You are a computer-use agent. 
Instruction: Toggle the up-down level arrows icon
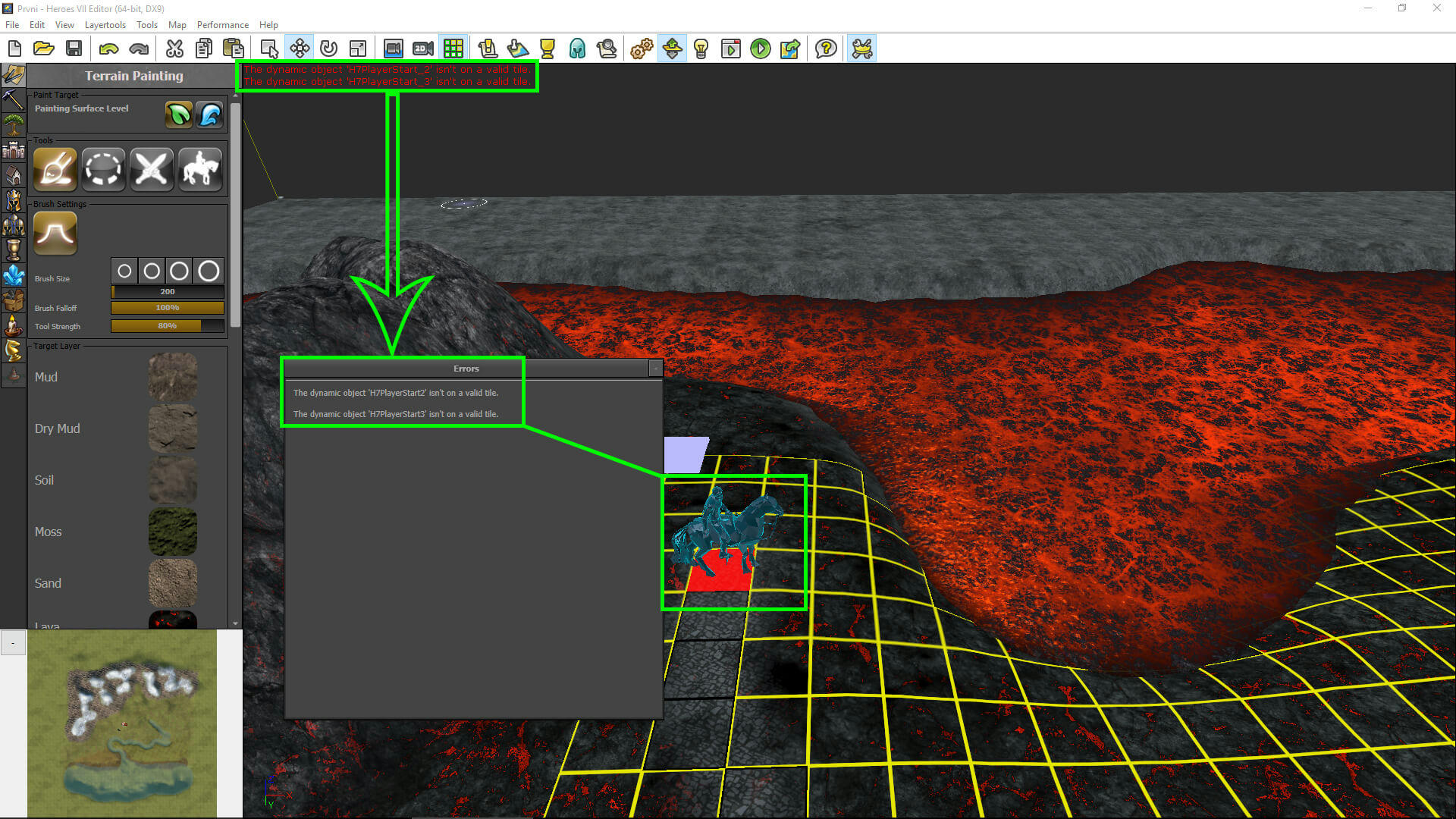(672, 49)
